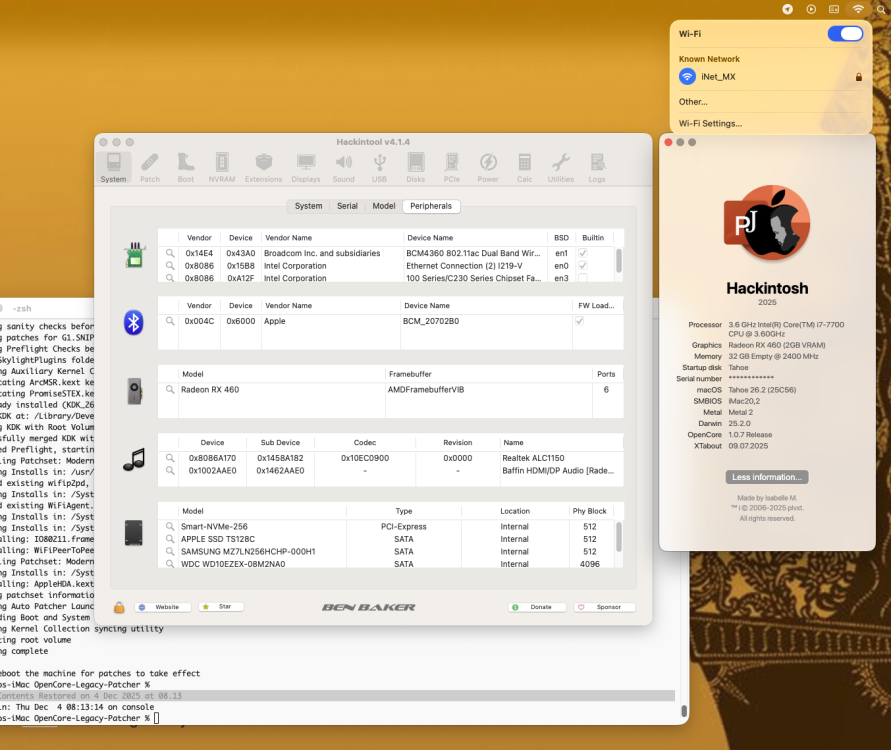
Task: Click the play circle icon in menu bar
Action: (x=811, y=9)
